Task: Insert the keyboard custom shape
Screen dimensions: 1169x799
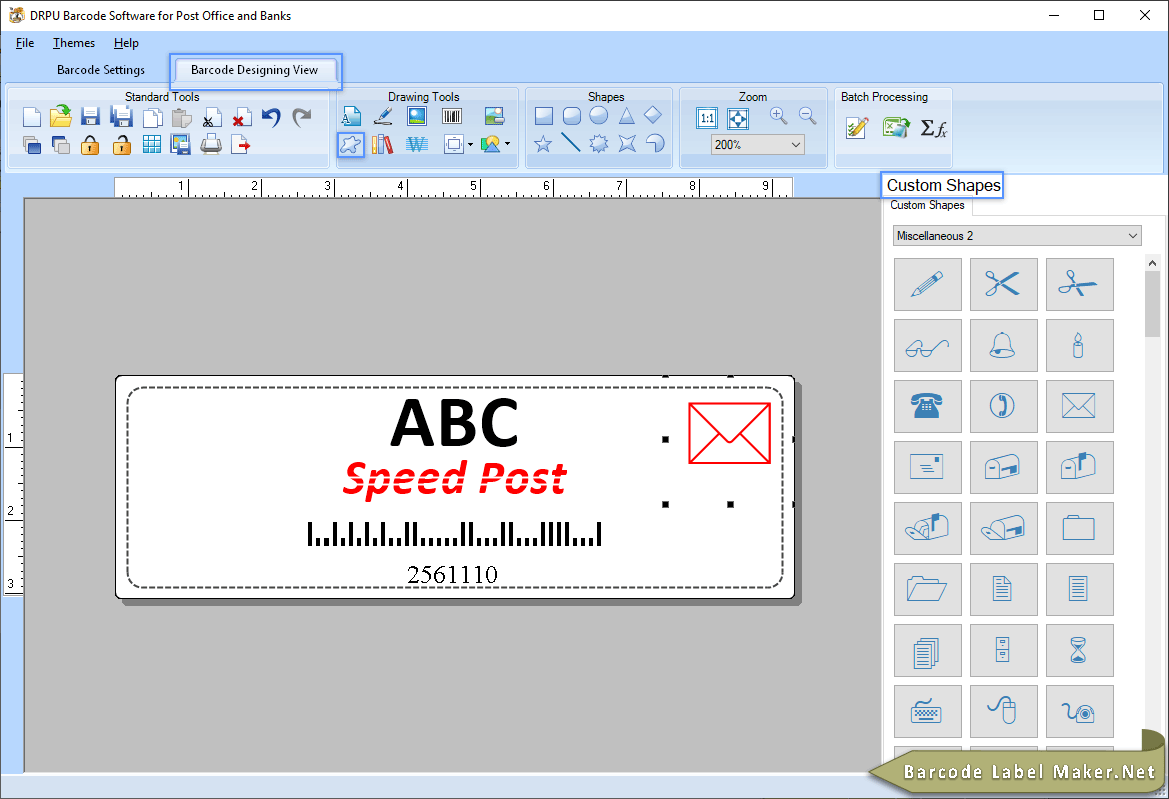Action: (927, 712)
